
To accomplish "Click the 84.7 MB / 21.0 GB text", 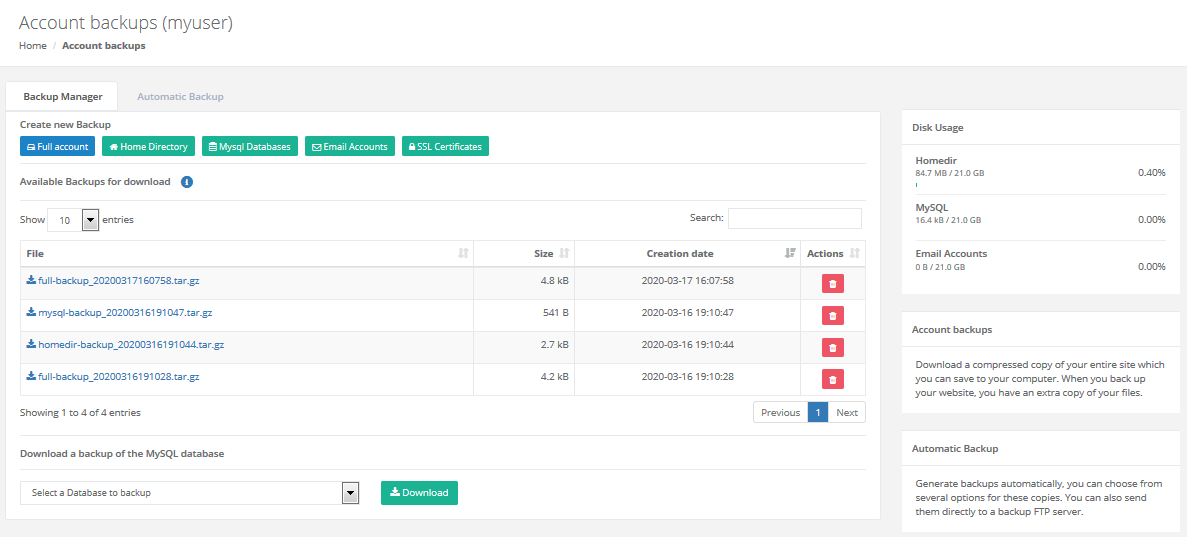I will 949,173.
